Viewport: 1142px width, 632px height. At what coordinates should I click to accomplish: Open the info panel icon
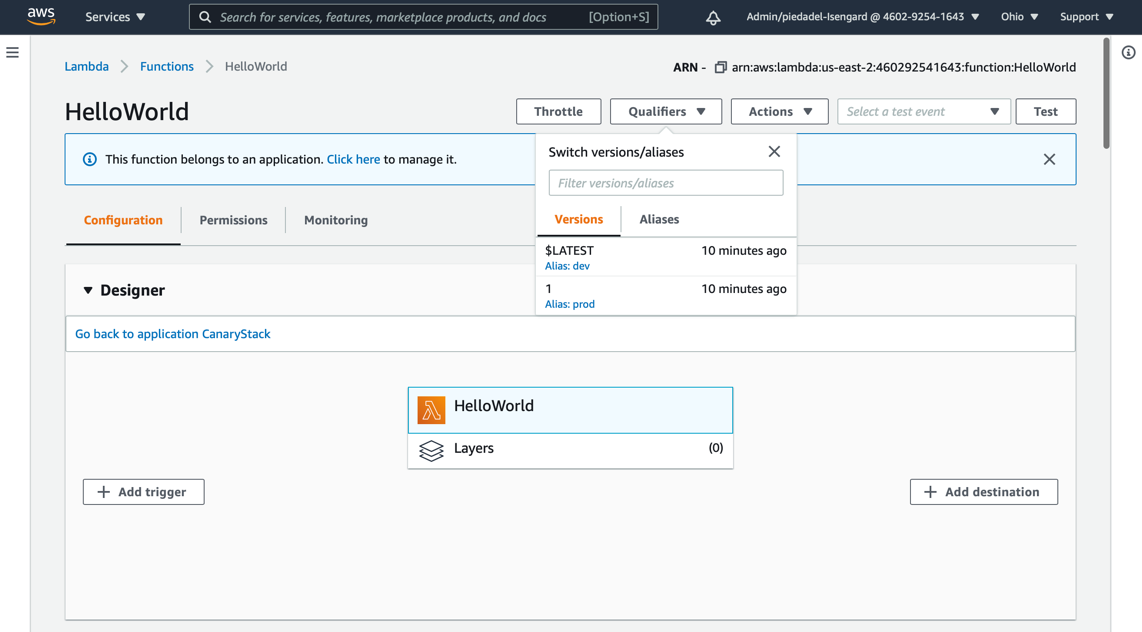1128,52
